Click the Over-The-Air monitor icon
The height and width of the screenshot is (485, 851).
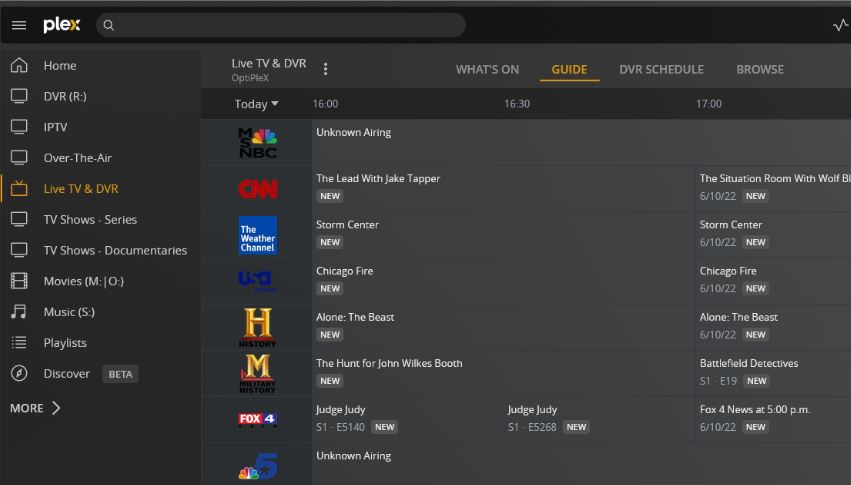(19, 158)
